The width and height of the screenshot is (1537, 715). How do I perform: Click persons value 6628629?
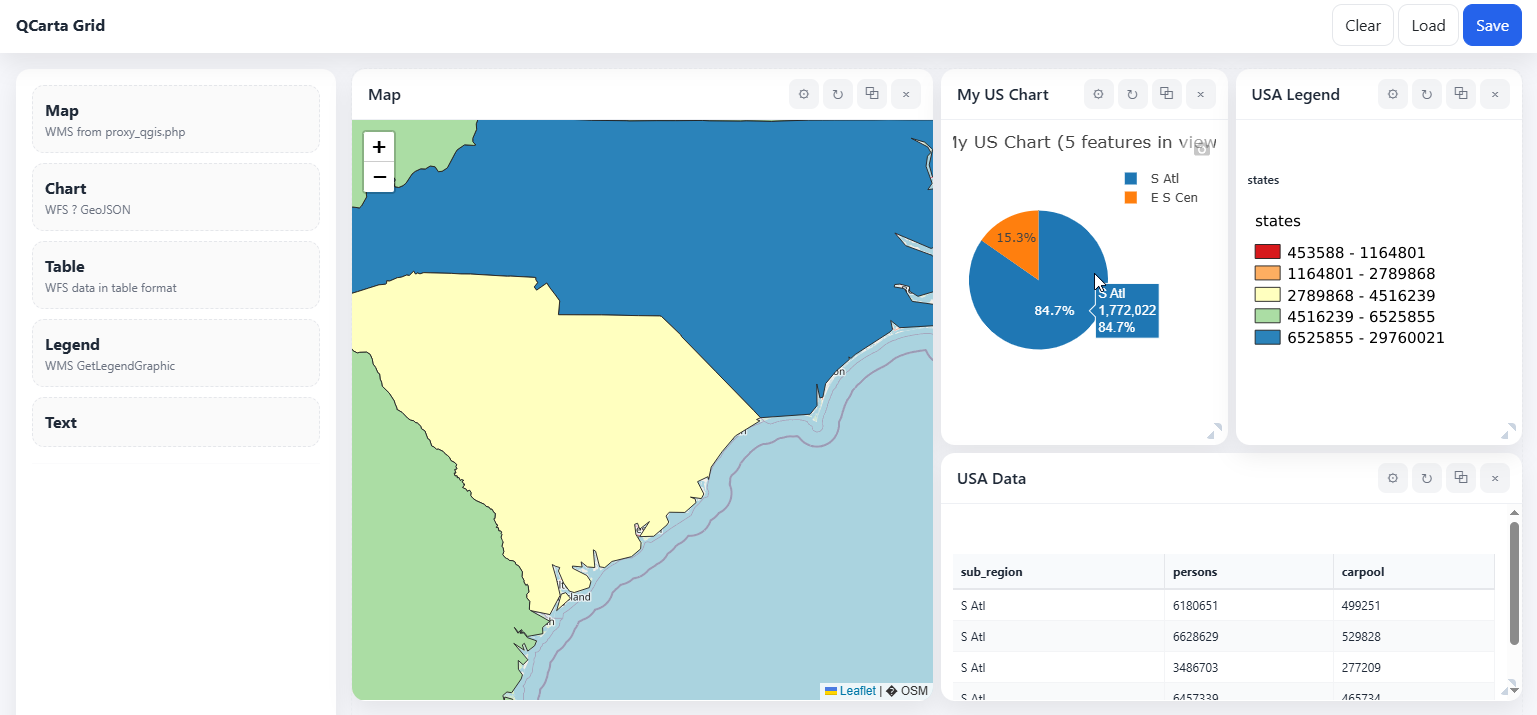1195,636
